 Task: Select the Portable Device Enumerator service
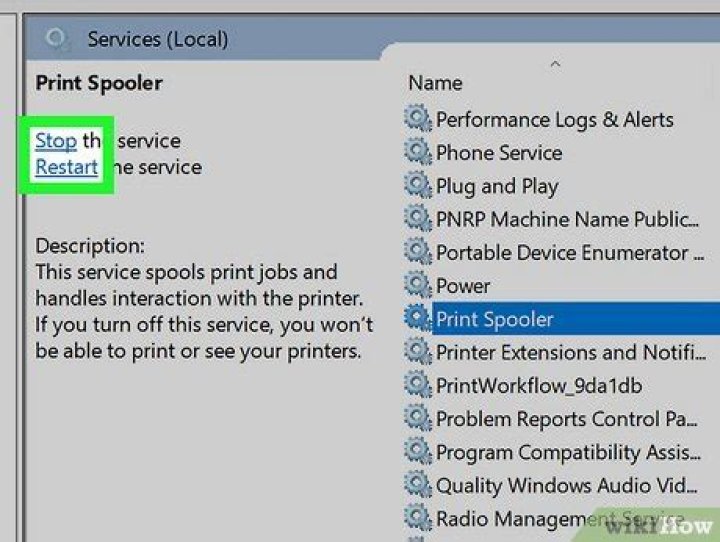[x=562, y=253]
